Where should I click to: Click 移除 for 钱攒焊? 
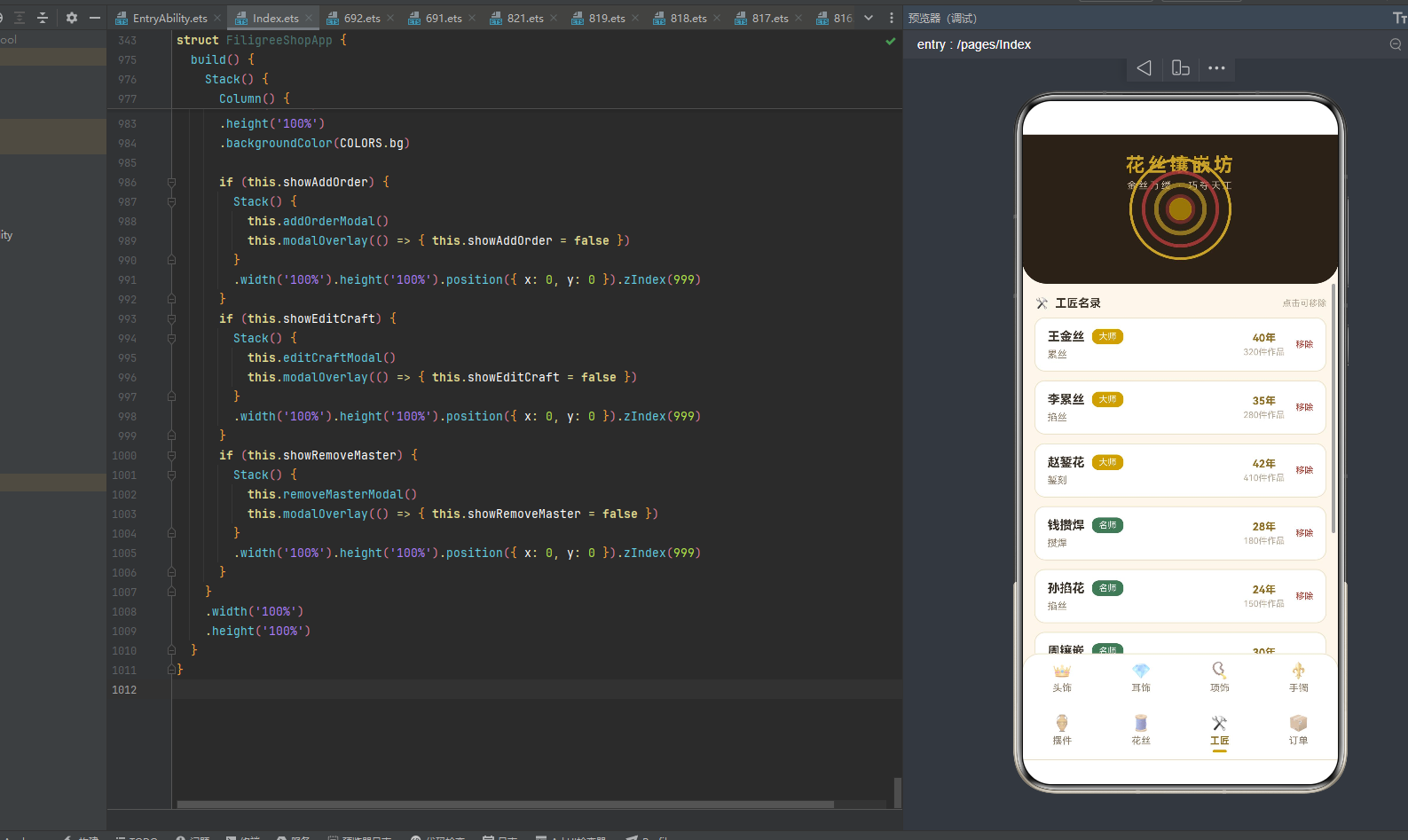[x=1304, y=533]
